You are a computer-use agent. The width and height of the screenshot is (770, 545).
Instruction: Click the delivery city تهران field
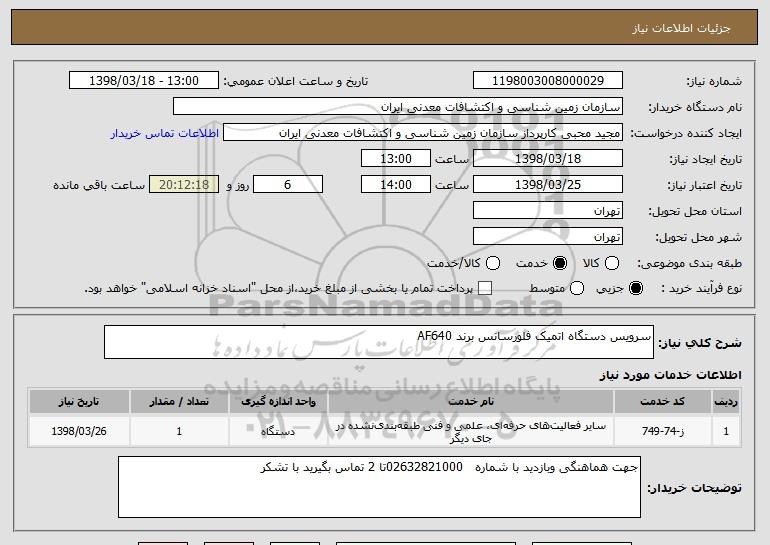(x=548, y=237)
